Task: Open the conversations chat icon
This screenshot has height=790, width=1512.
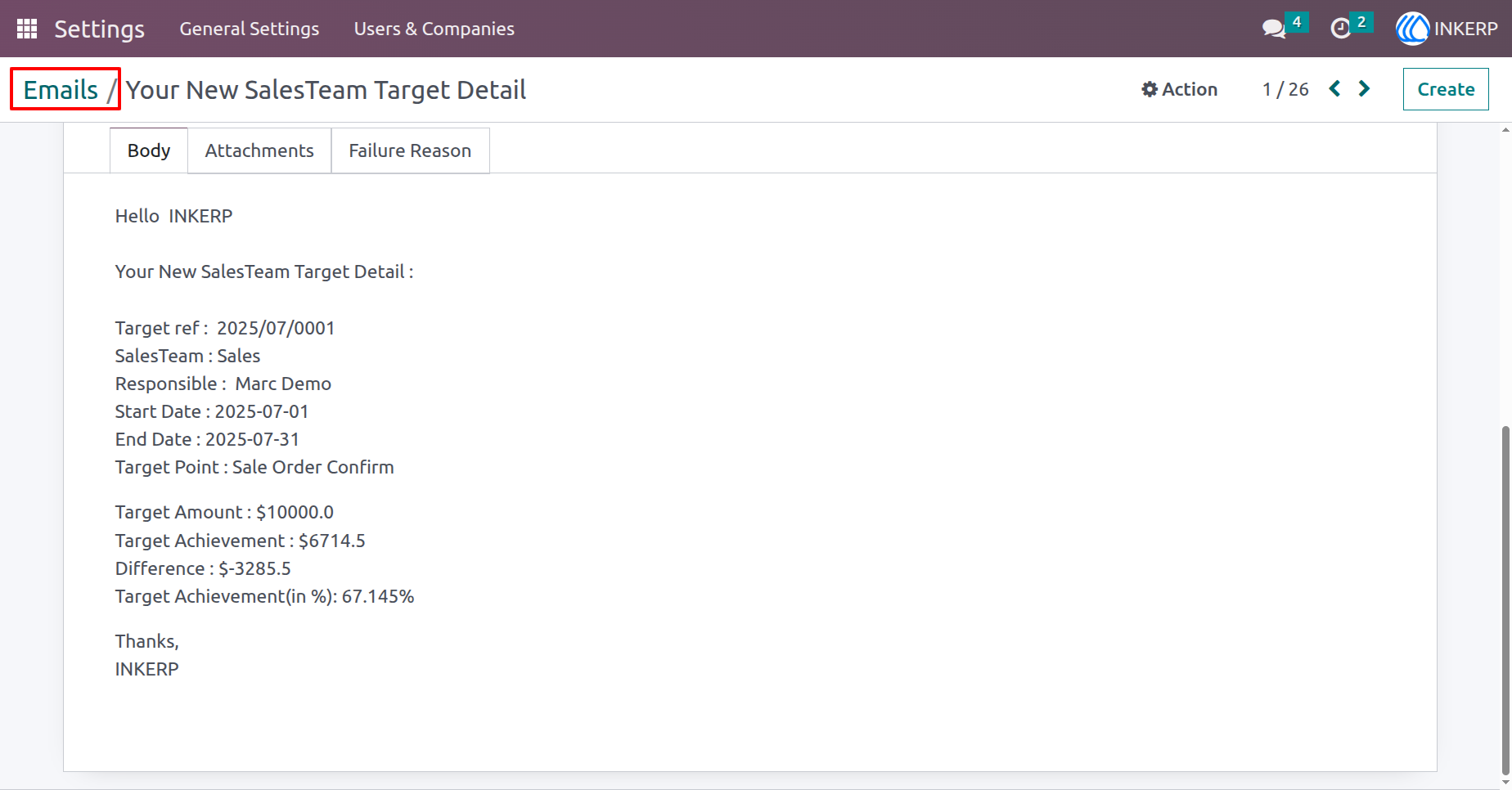Action: point(1273,29)
